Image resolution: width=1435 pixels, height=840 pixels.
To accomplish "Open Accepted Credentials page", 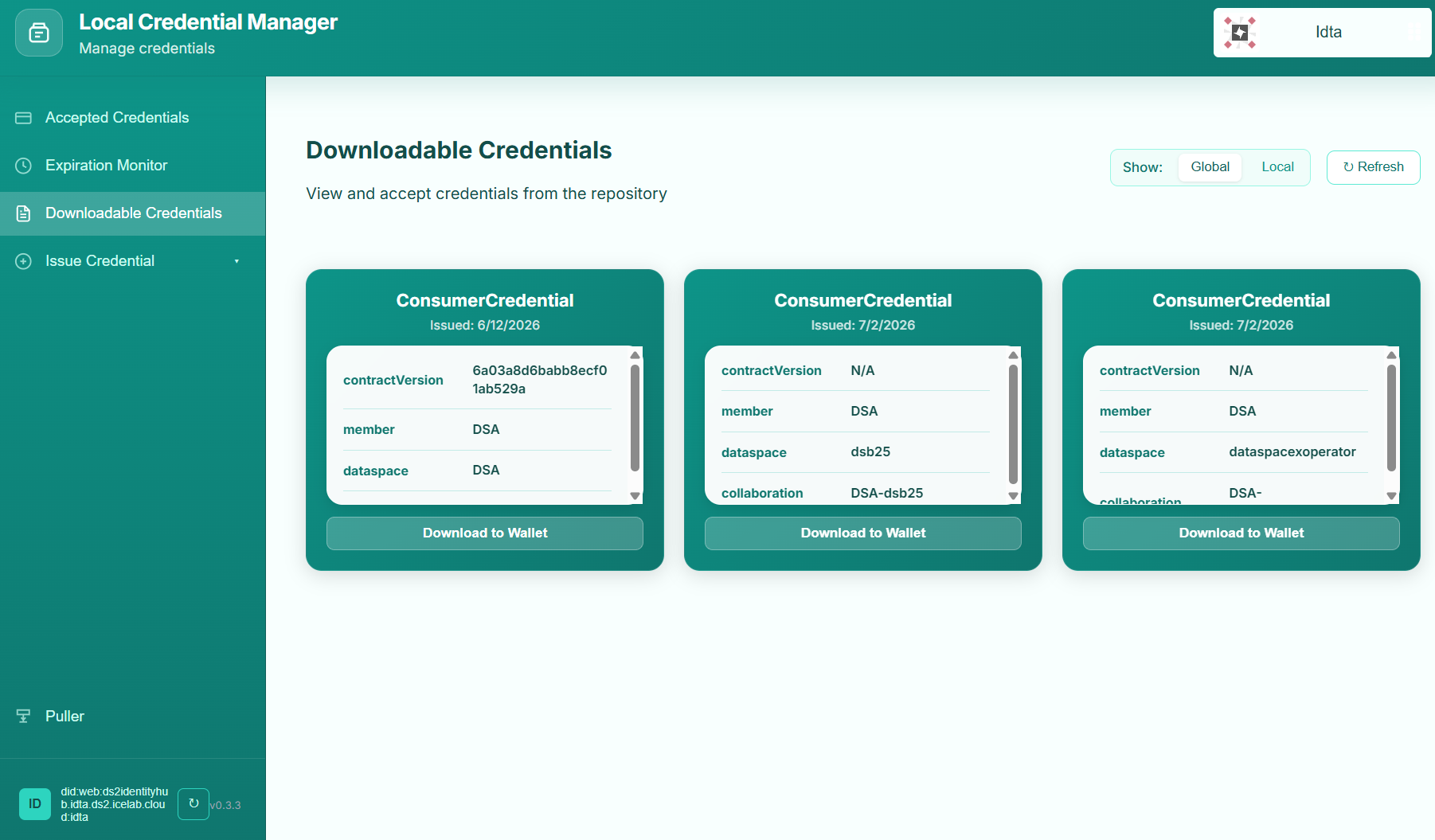I will (133, 118).
